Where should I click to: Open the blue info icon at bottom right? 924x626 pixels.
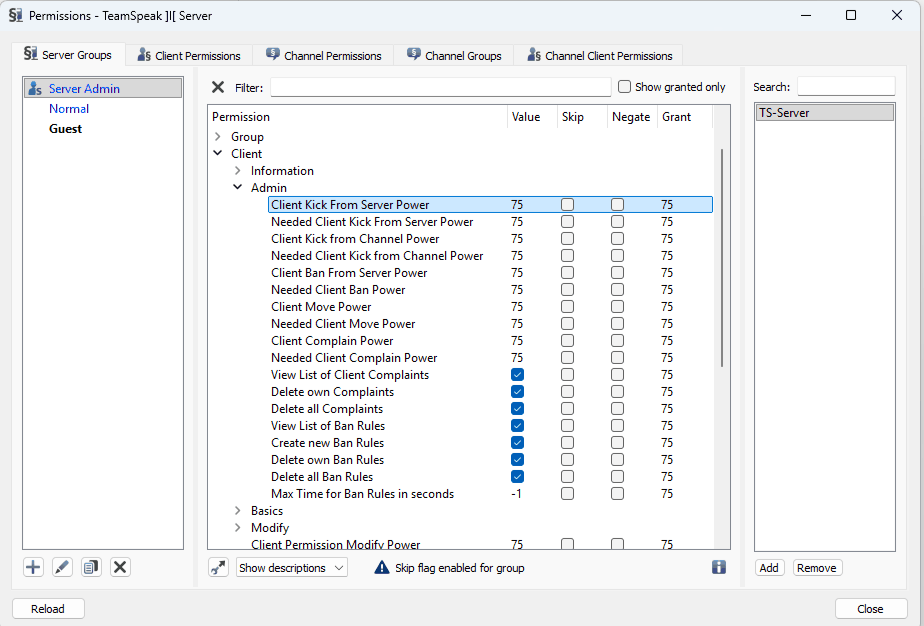click(719, 567)
